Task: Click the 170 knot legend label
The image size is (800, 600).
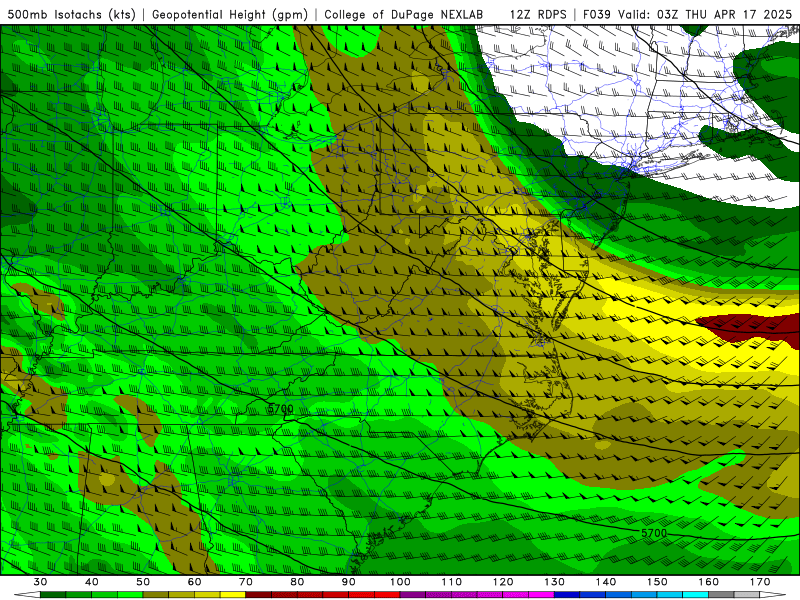Action: 760,582
